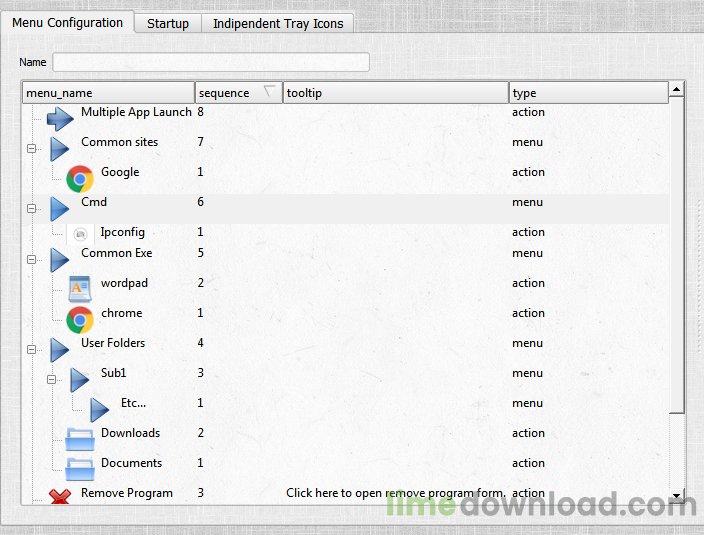
Task: Click the WordPad icon in Common Exe
Action: click(x=80, y=289)
